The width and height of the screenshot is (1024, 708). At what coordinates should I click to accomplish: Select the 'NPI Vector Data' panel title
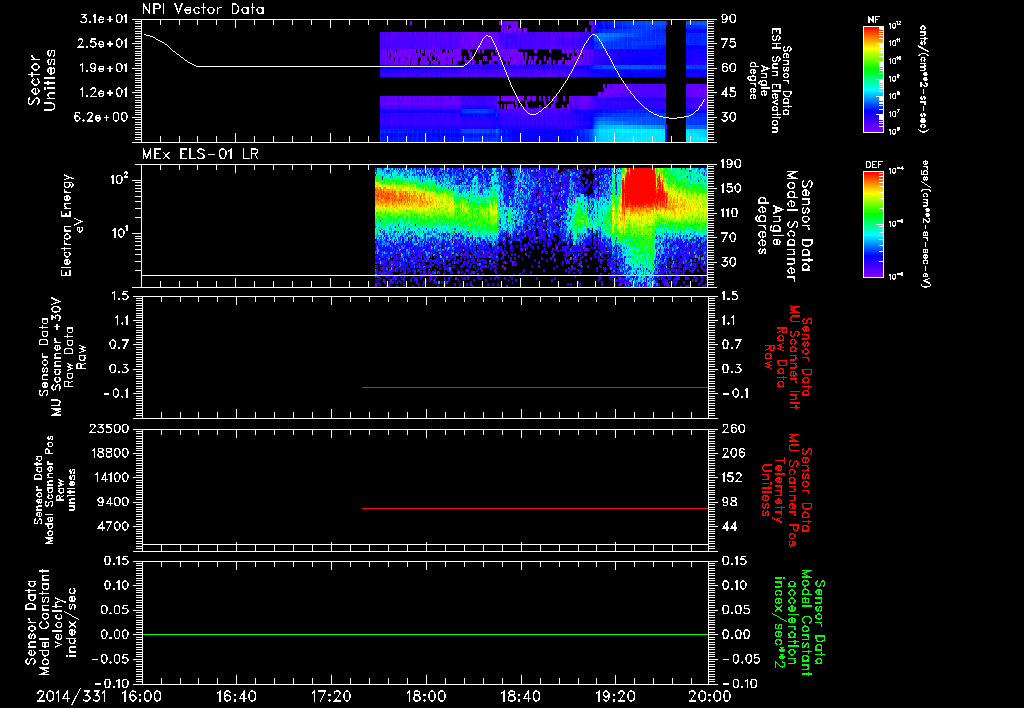point(203,9)
